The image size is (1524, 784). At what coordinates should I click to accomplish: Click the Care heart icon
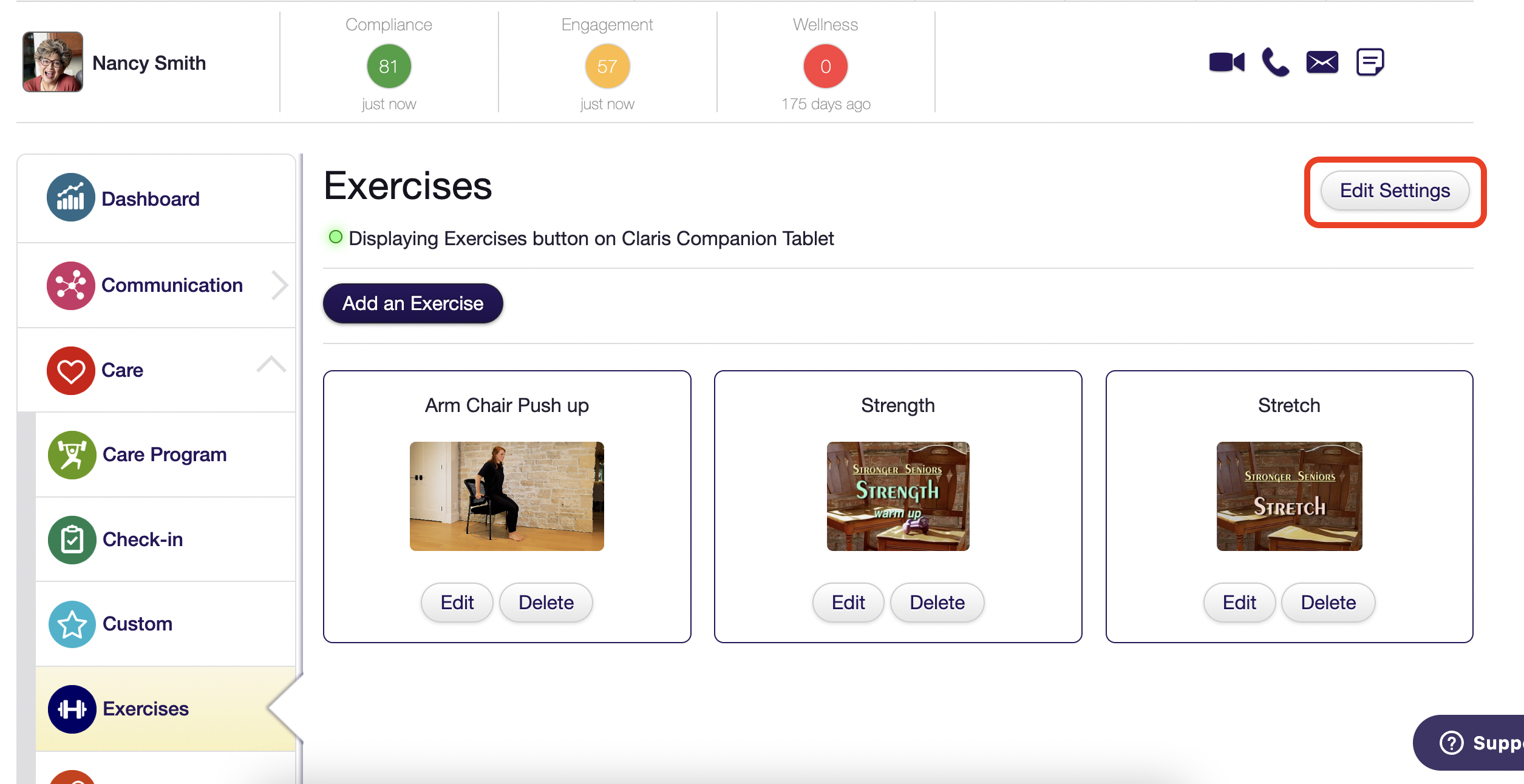pos(70,370)
